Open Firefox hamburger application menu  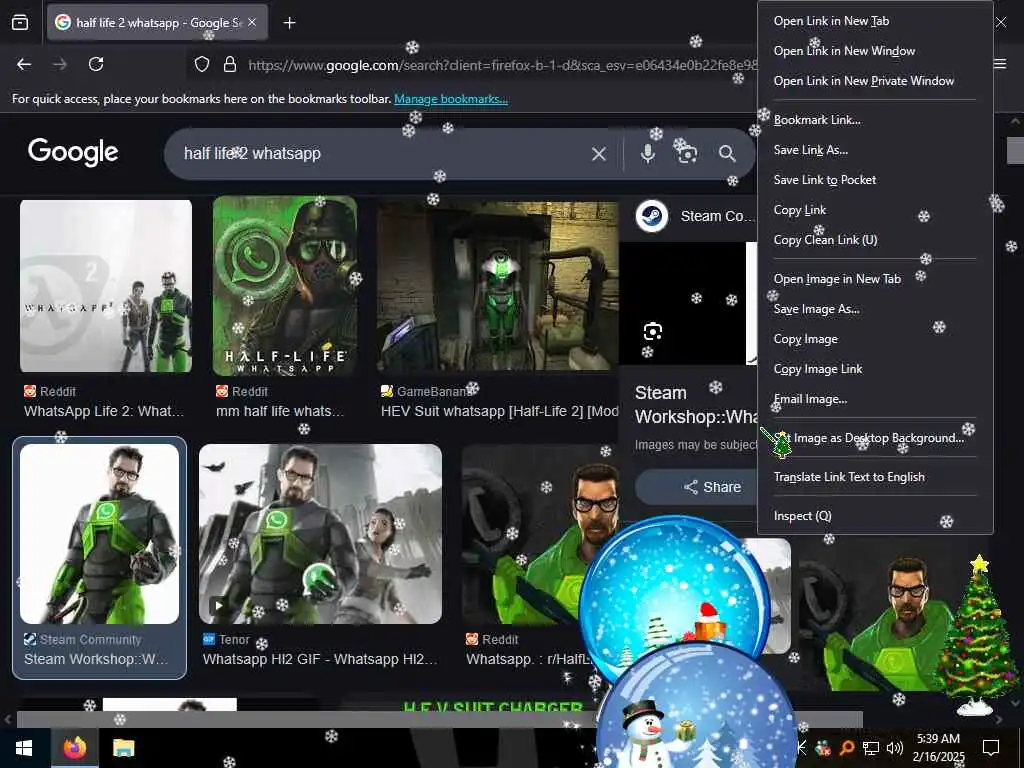1000,64
